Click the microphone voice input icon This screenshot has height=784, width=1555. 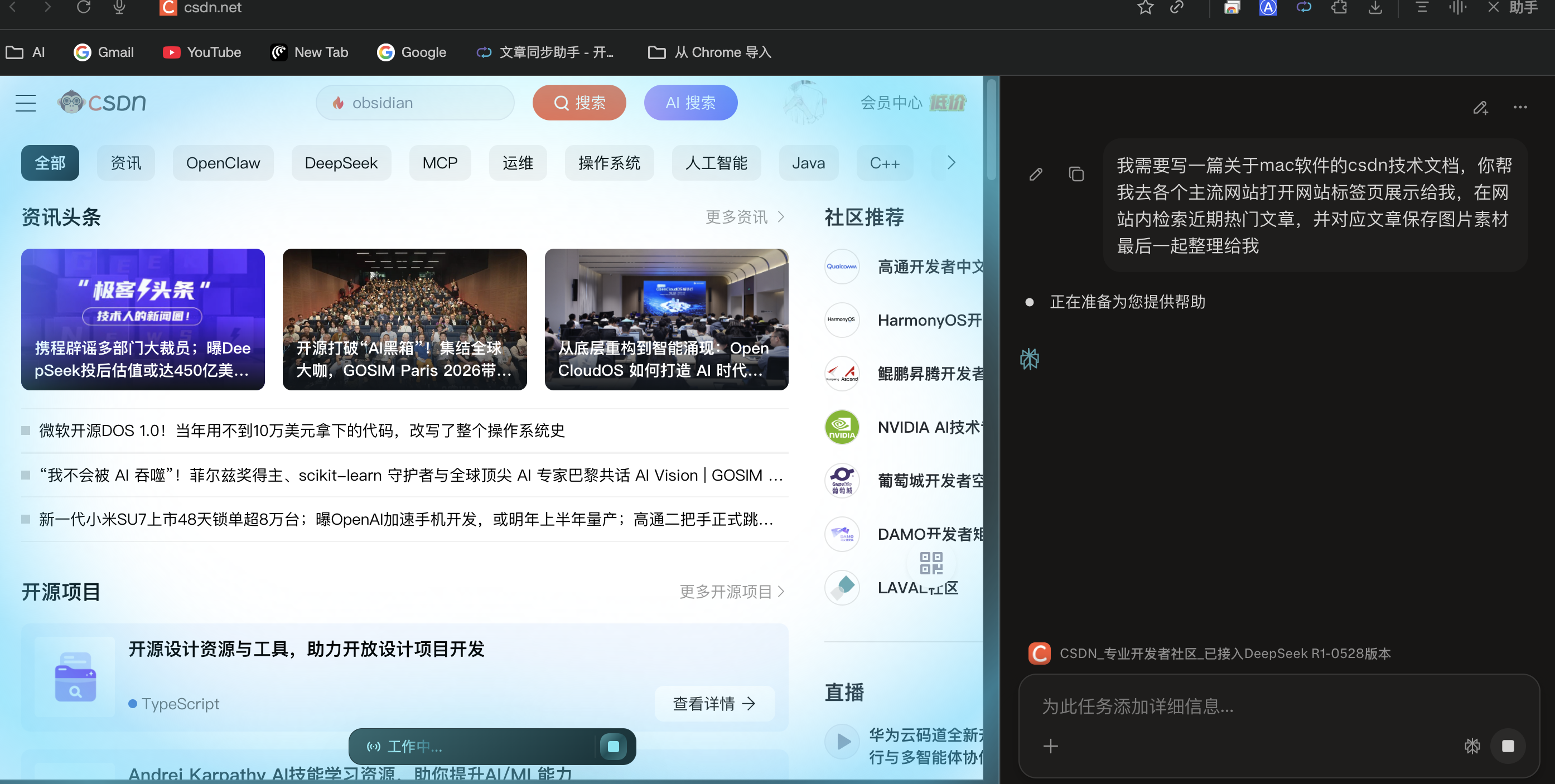119,7
